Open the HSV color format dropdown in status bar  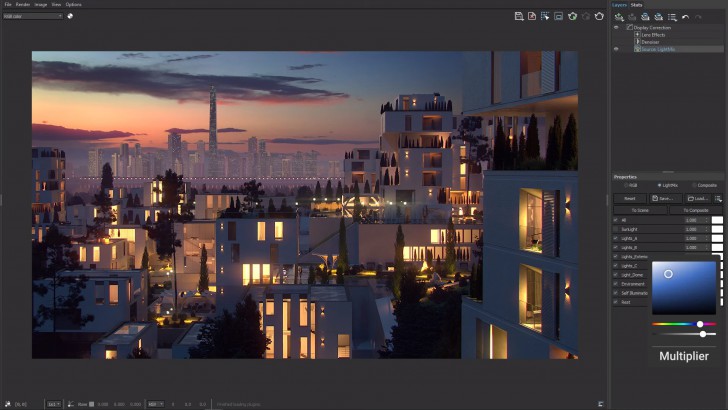click(x=155, y=404)
